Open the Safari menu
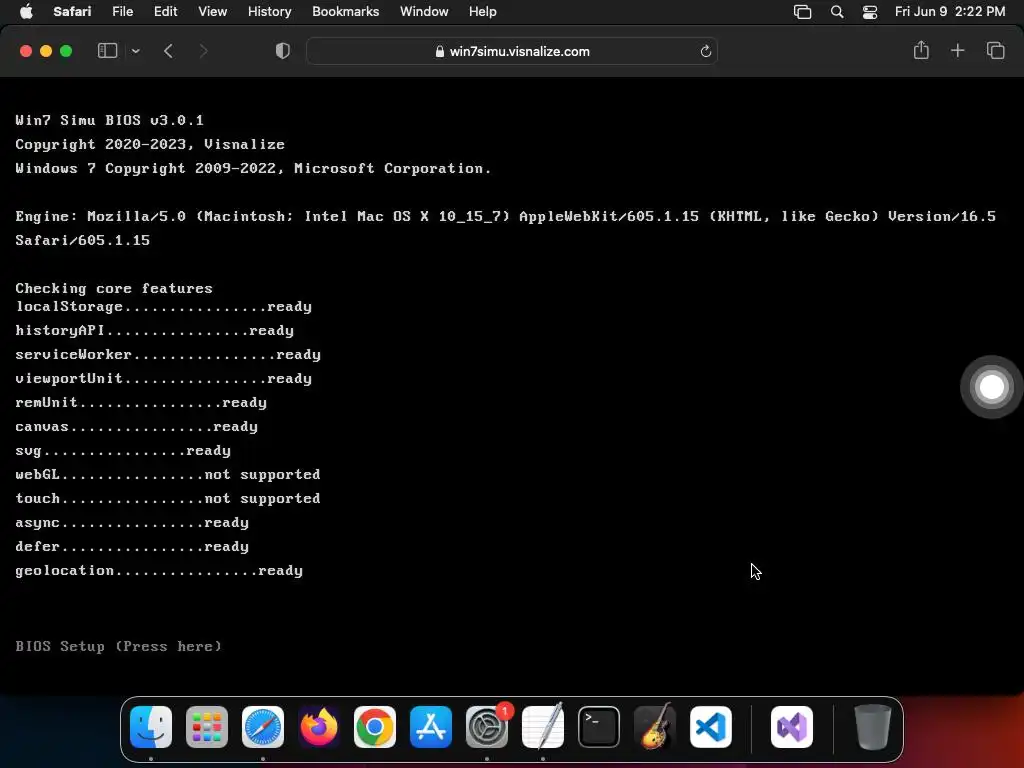Viewport: 1024px width, 768px height. [x=72, y=11]
